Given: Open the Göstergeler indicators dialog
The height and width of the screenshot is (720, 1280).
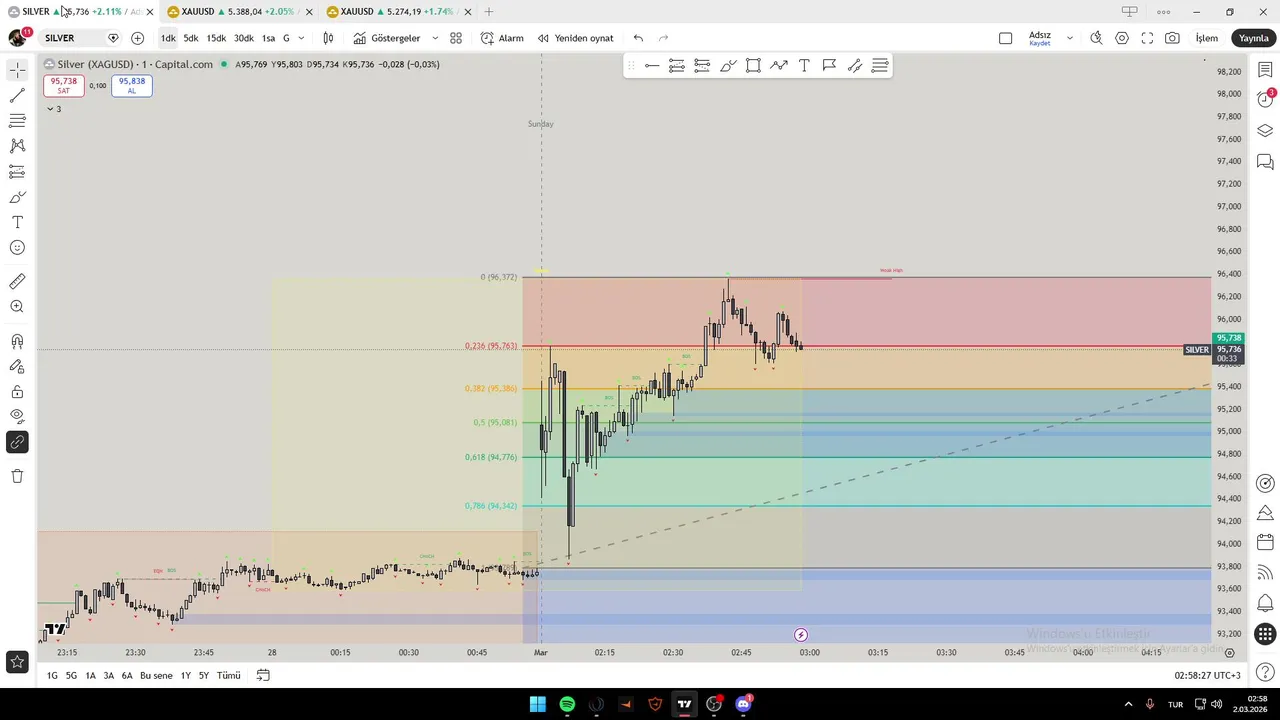Looking at the screenshot, I should click(387, 38).
